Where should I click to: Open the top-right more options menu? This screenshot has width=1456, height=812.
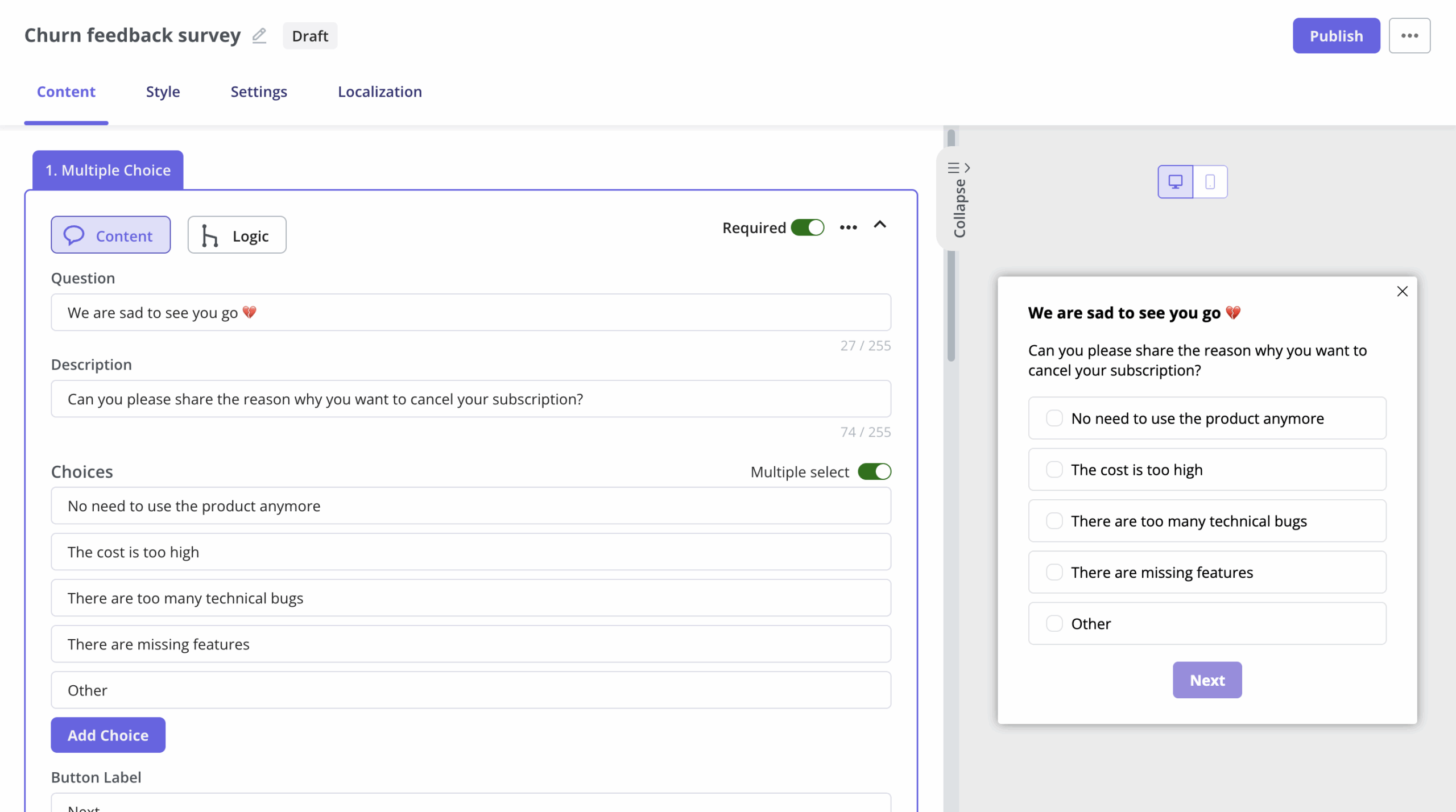coord(1410,35)
